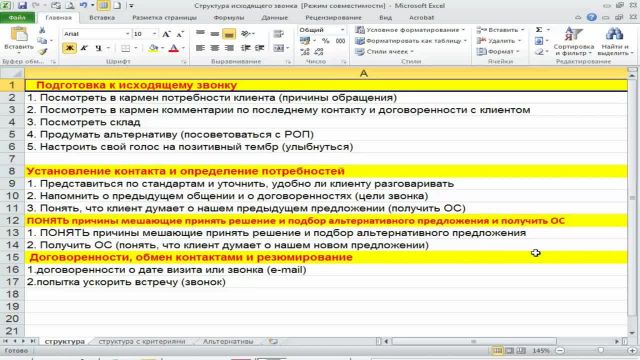Open Стили ячеек dropdown
The height and width of the screenshot is (360, 640).
click(384, 52)
